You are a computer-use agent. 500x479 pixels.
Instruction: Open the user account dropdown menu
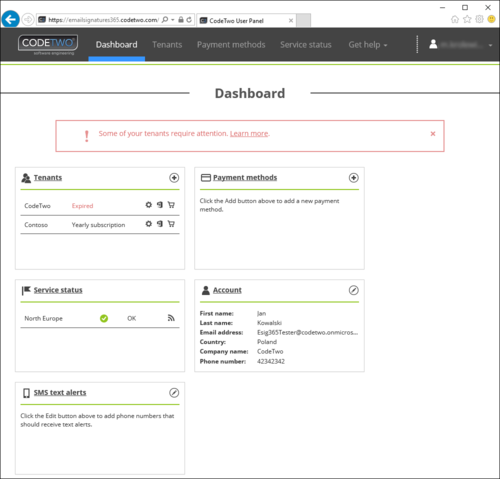(x=461, y=45)
